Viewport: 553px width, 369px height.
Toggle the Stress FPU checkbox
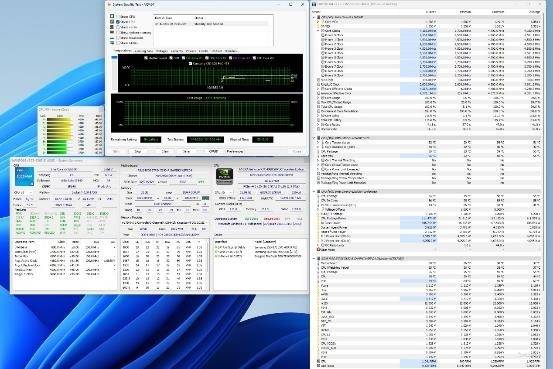[118, 22]
